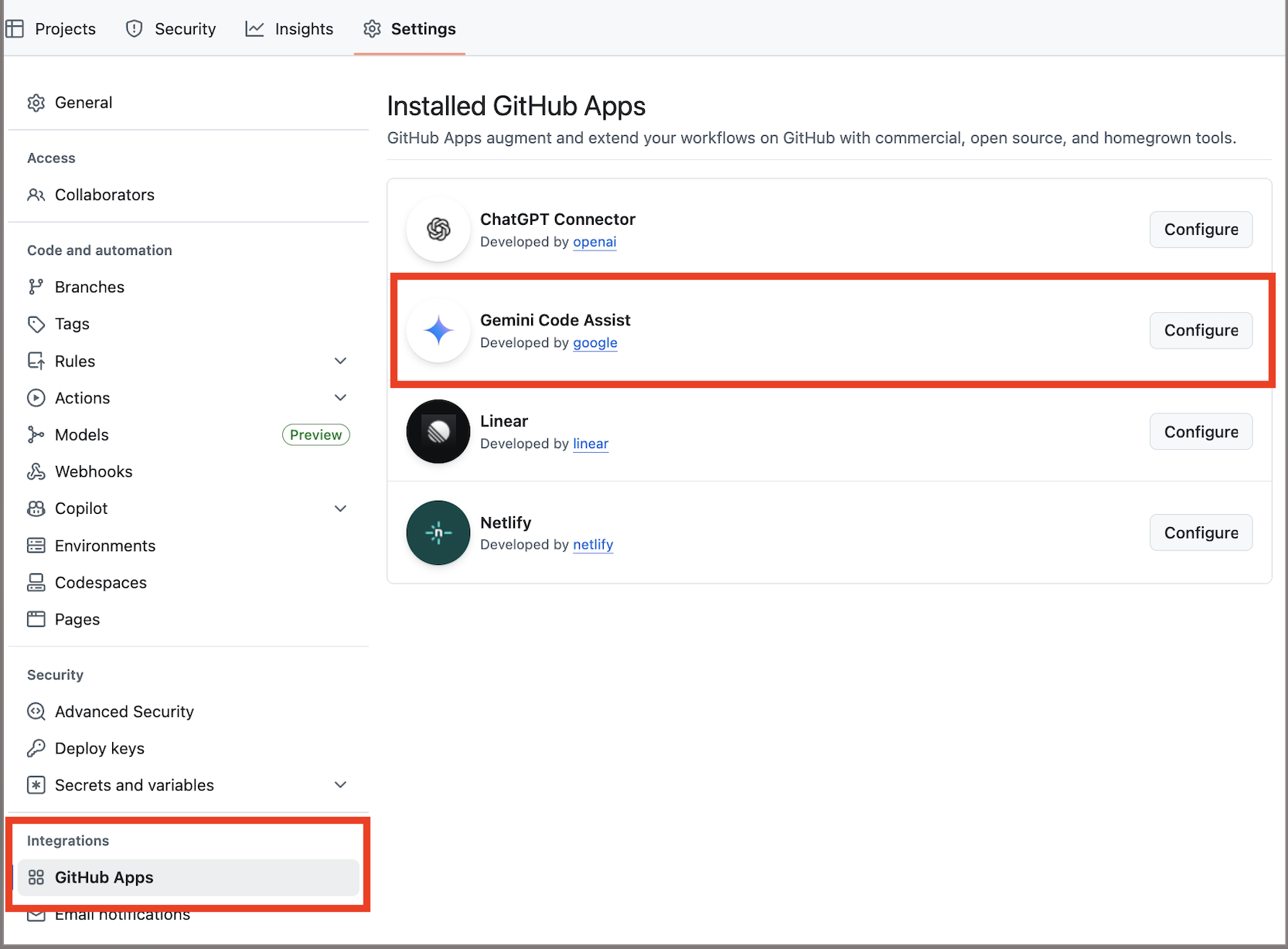
Task: Click the General gear icon in sidebar
Action: pos(36,103)
